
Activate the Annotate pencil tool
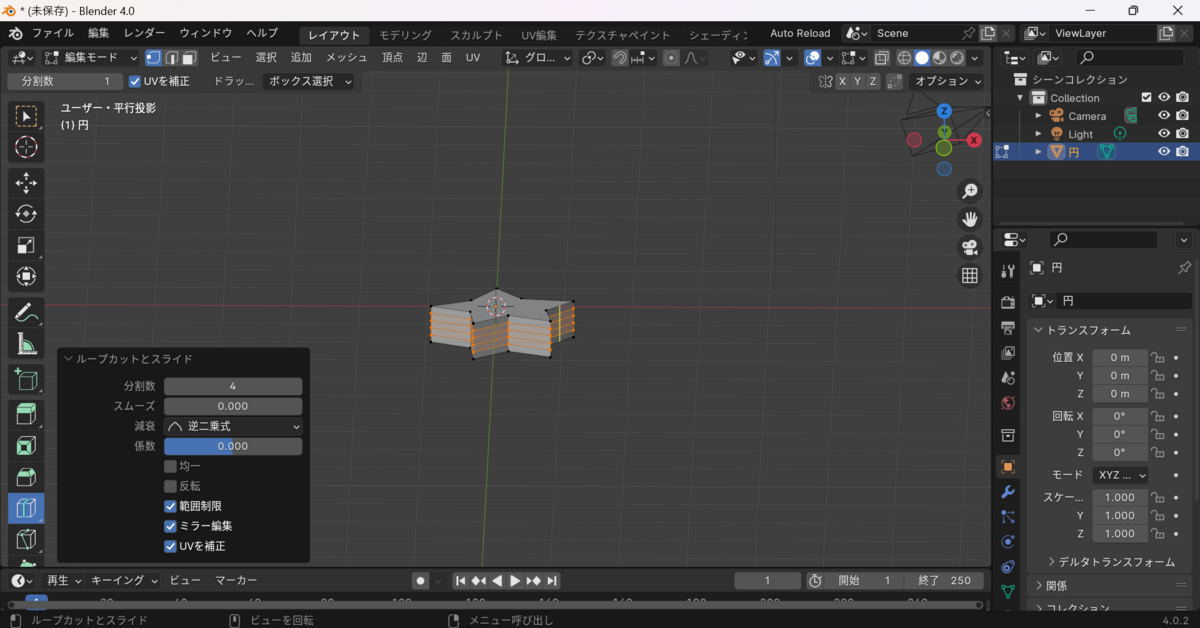26,313
